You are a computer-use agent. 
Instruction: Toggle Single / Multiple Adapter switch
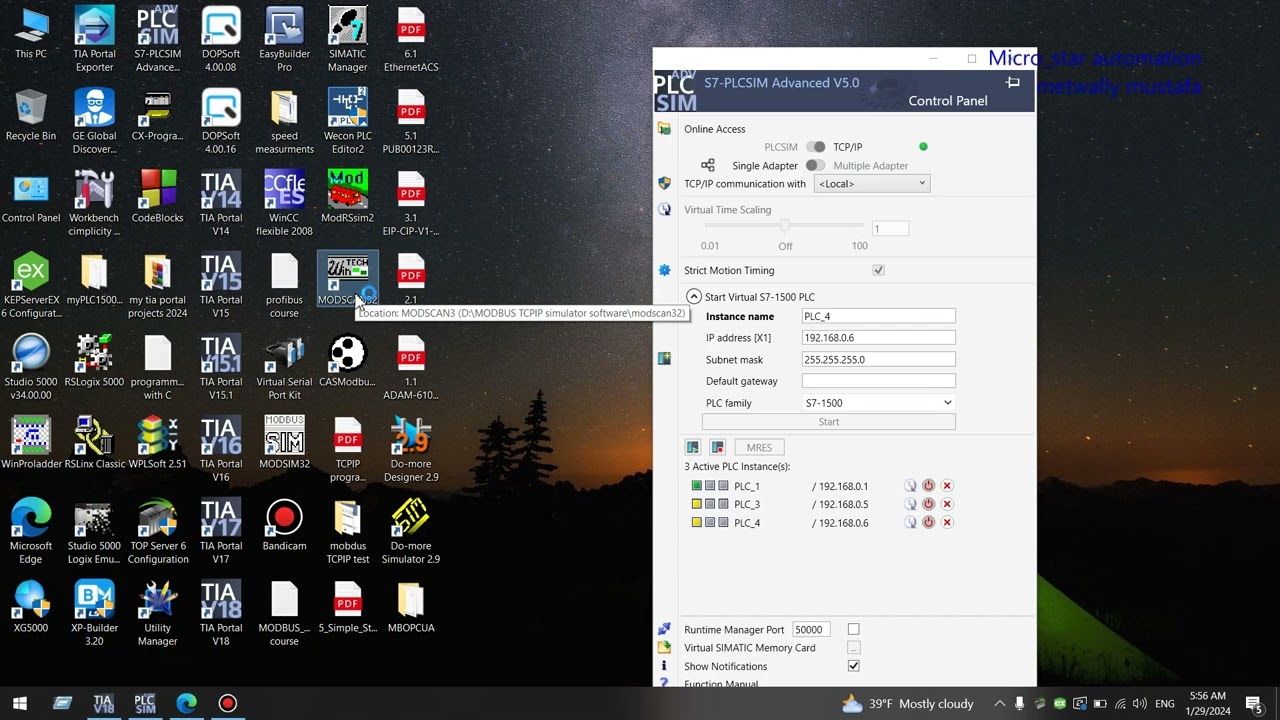click(816, 166)
